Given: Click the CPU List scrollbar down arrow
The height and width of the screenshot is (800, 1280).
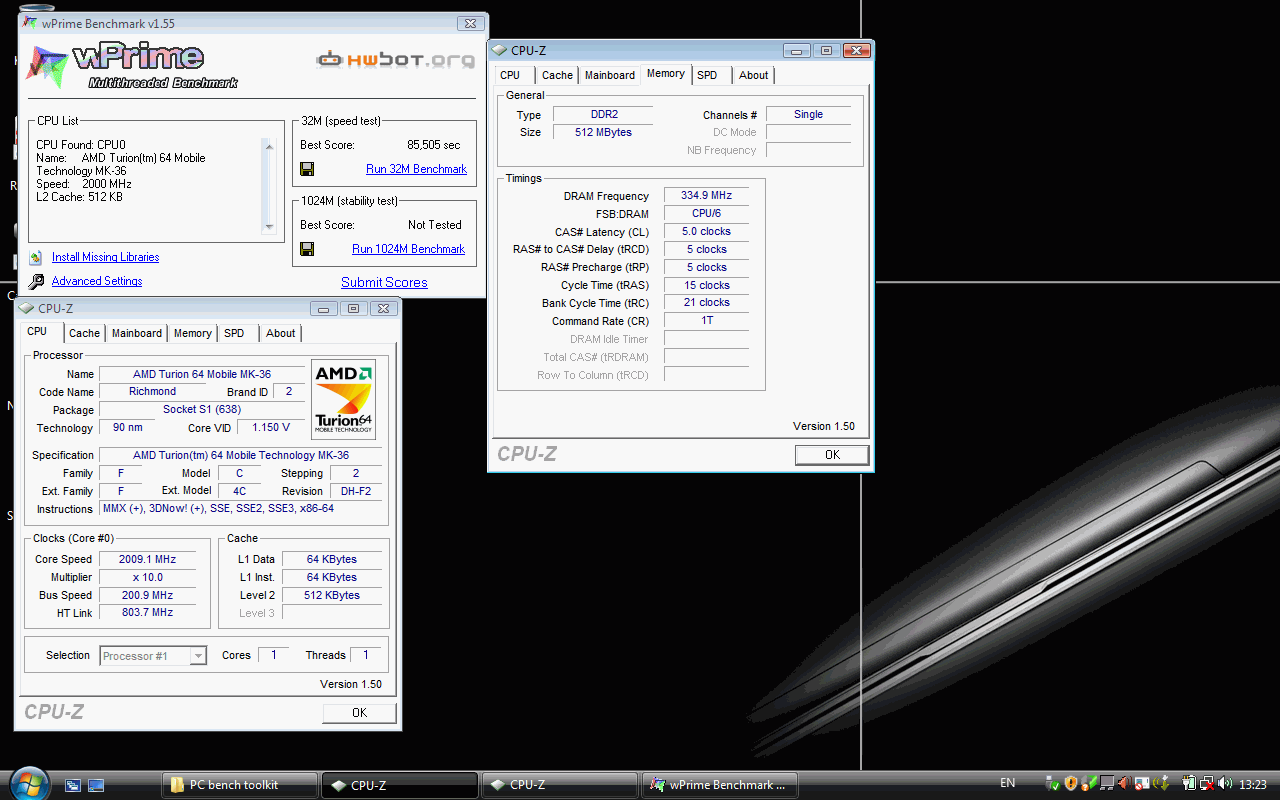Looking at the screenshot, I should [268, 226].
